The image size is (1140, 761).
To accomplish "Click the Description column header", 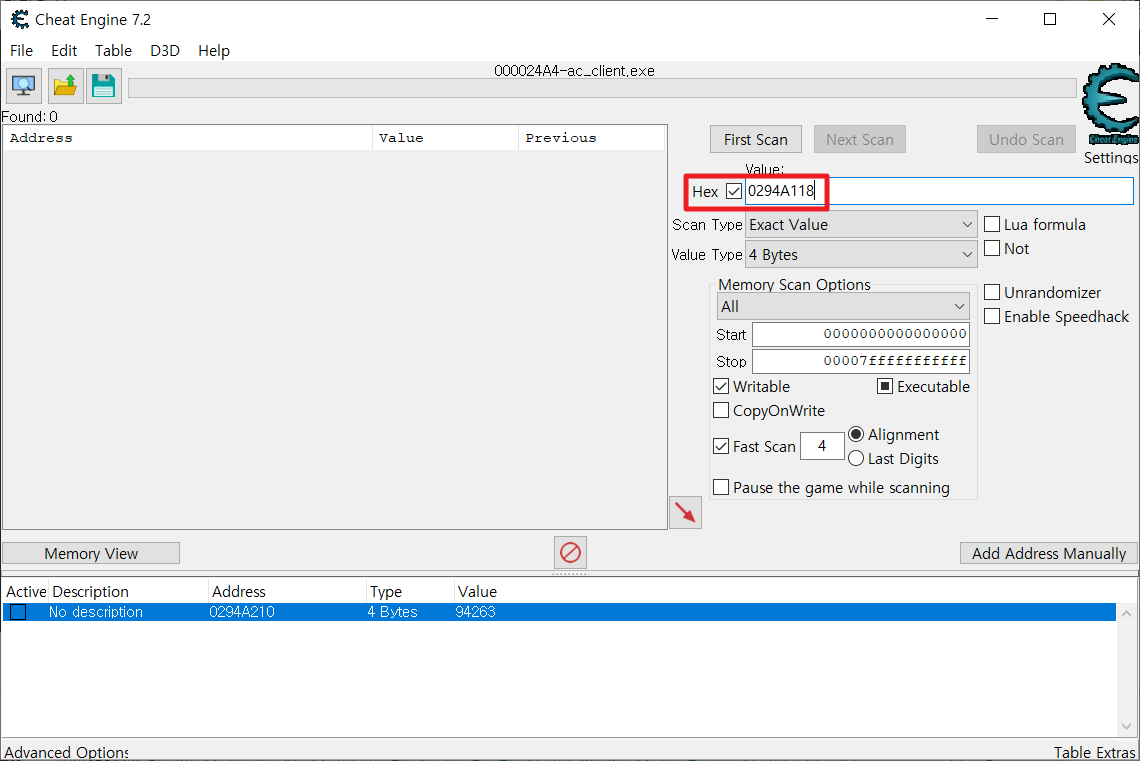I will 129,592.
